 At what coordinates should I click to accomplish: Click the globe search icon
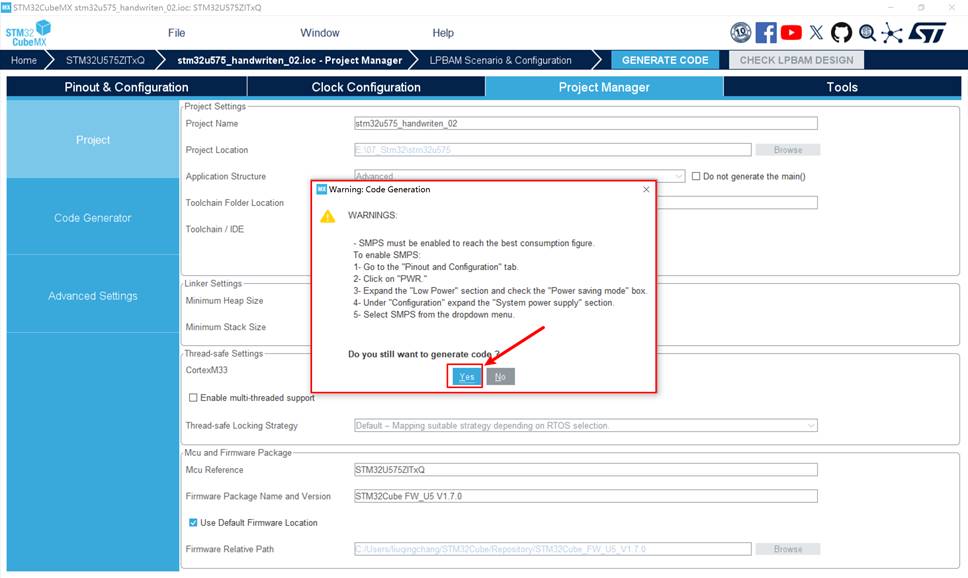pyautogui.click(x=867, y=32)
